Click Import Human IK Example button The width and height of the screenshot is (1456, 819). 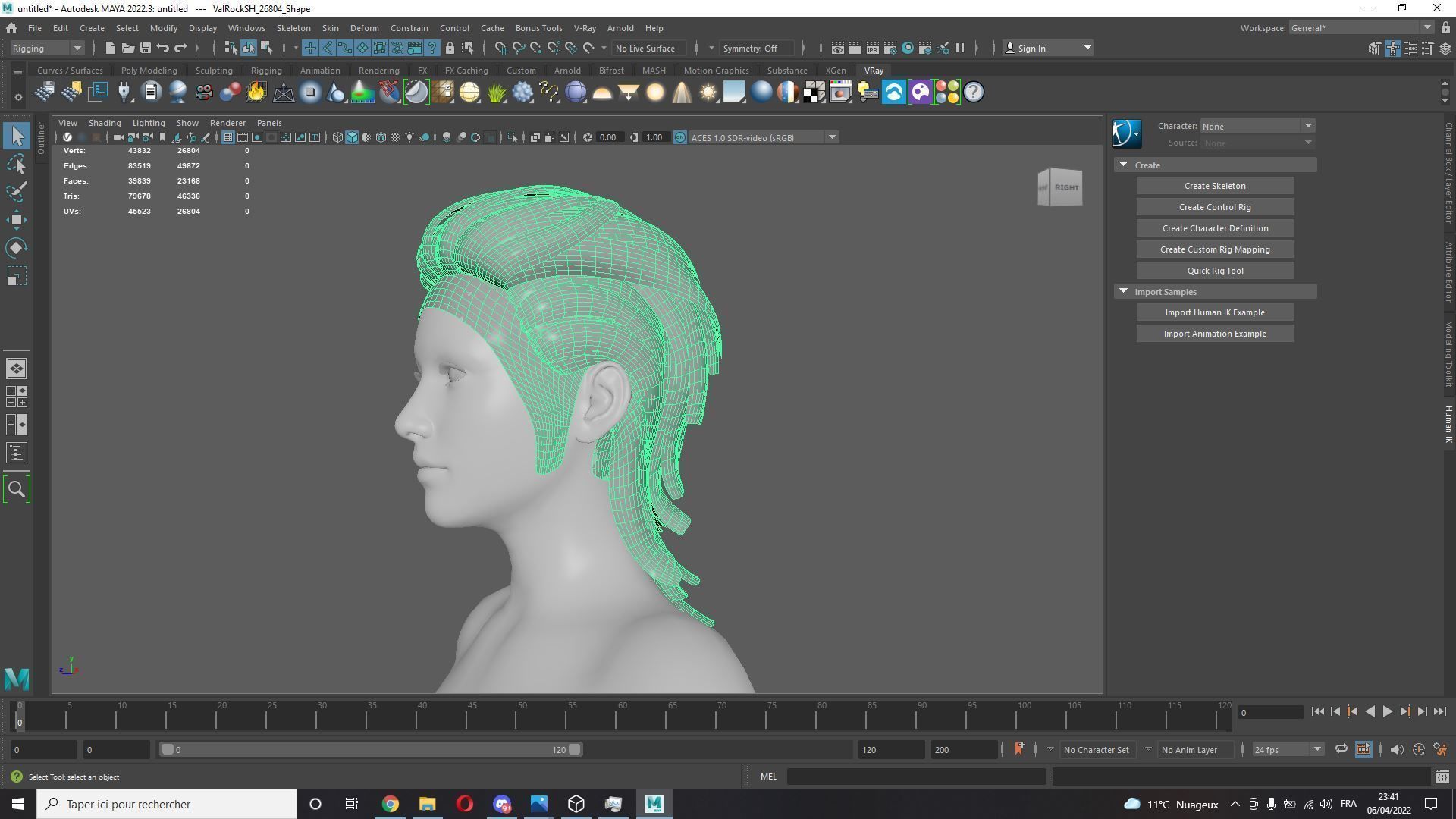pyautogui.click(x=1215, y=312)
